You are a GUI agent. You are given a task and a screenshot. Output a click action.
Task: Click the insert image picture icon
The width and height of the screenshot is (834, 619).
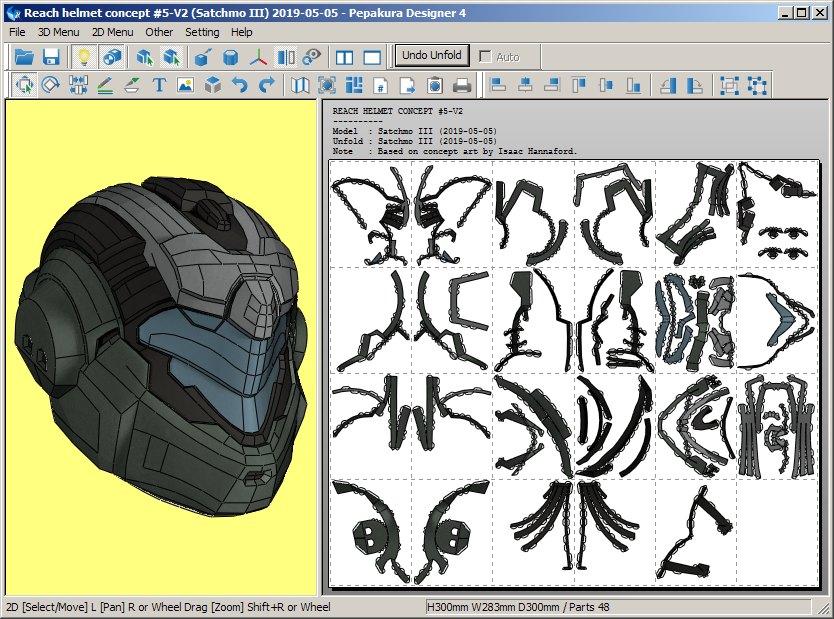tap(186, 85)
